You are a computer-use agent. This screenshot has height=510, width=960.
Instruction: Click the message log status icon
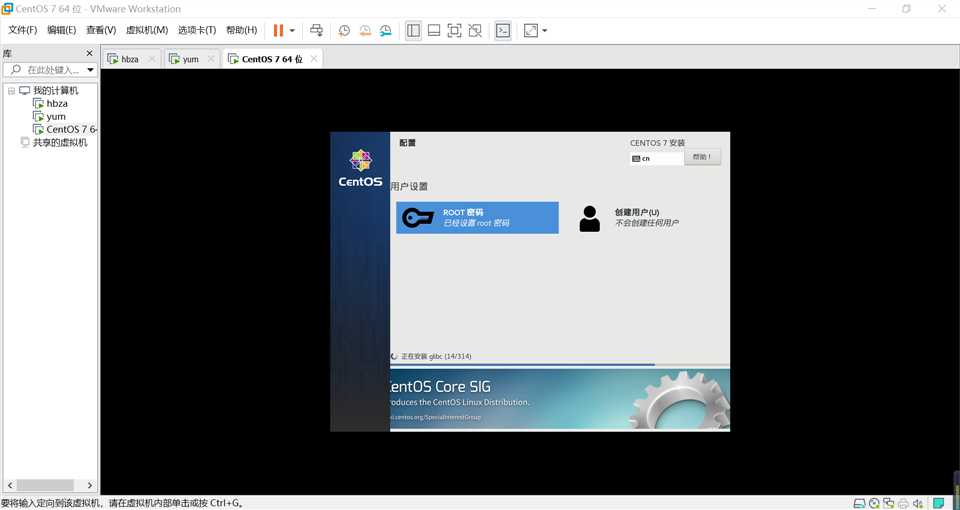click(940, 503)
